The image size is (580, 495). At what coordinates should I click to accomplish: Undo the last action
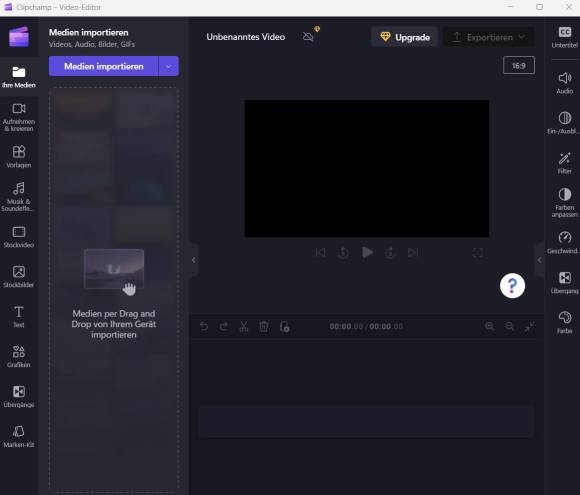[x=204, y=326]
